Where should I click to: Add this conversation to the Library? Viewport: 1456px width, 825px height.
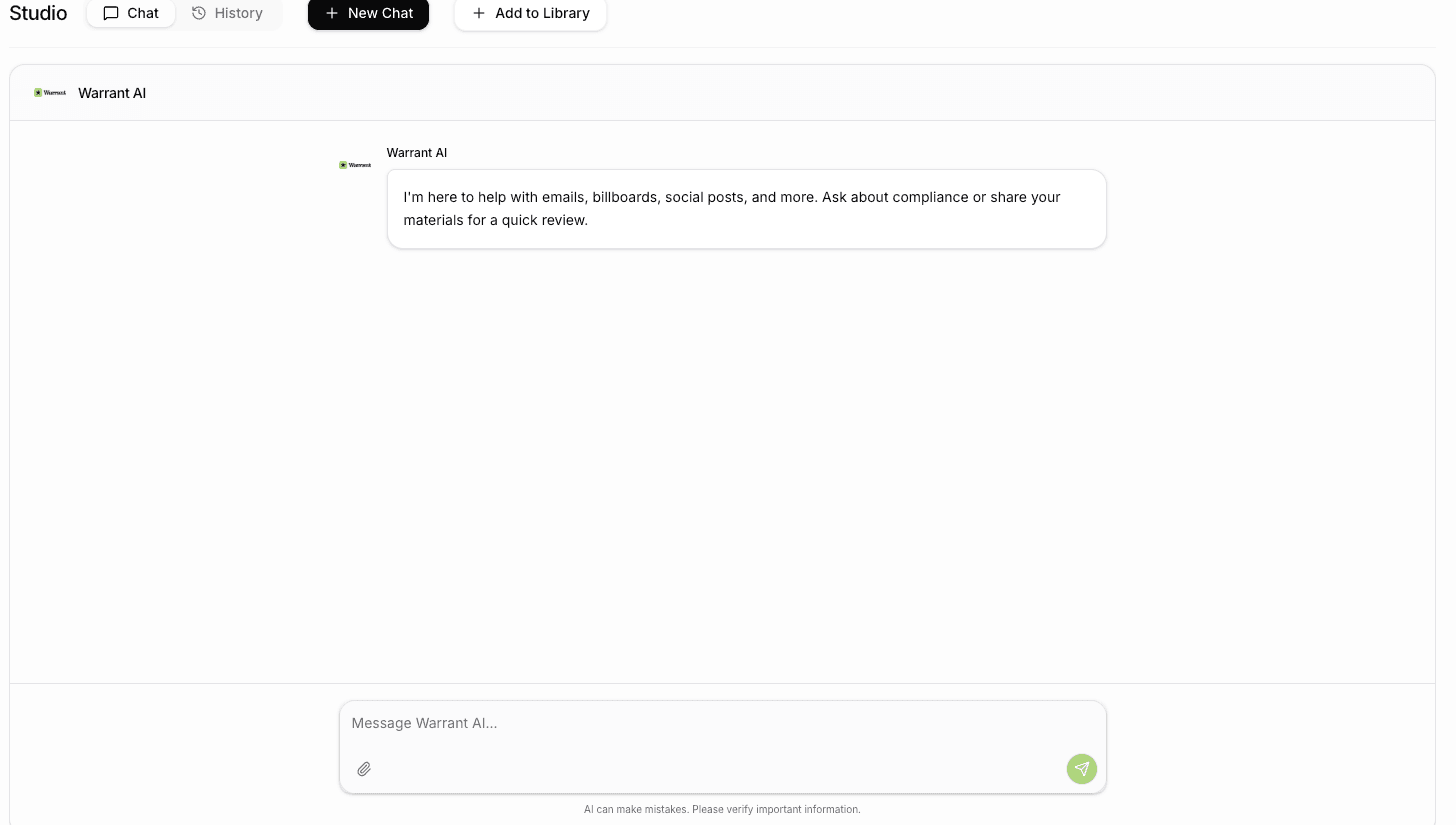(x=530, y=13)
